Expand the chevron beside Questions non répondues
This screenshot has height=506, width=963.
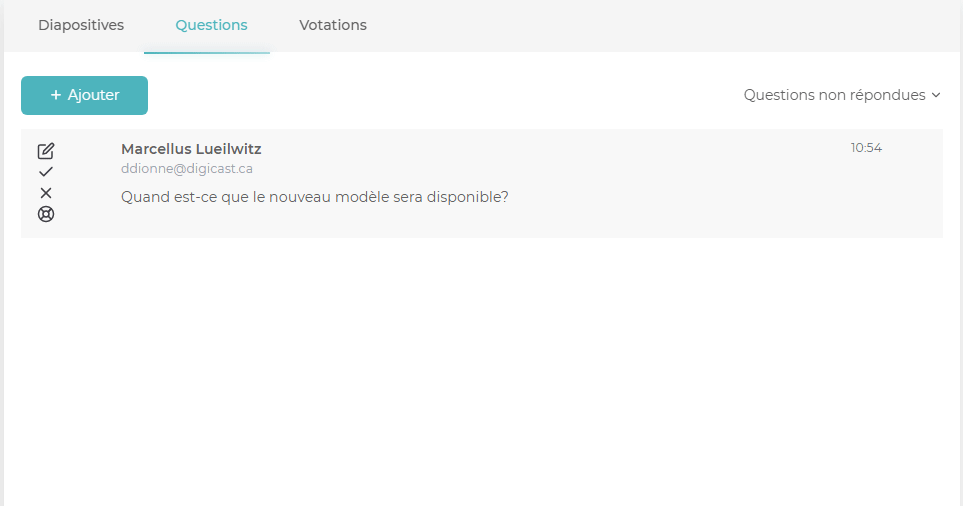(x=936, y=95)
